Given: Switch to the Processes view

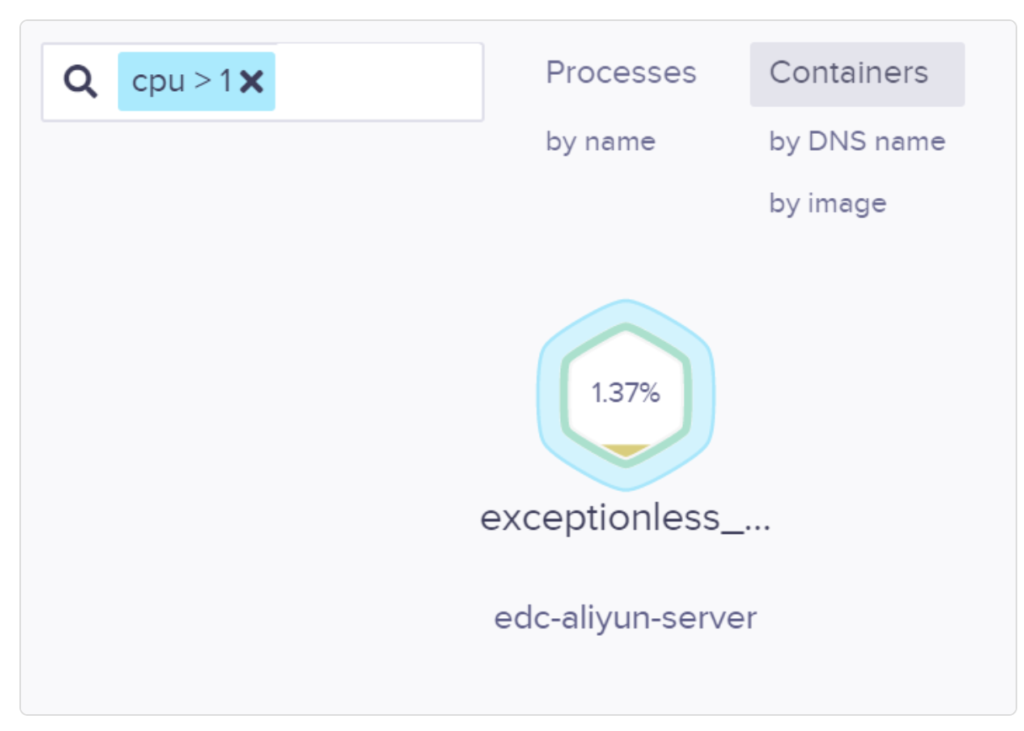Looking at the screenshot, I should (621, 73).
